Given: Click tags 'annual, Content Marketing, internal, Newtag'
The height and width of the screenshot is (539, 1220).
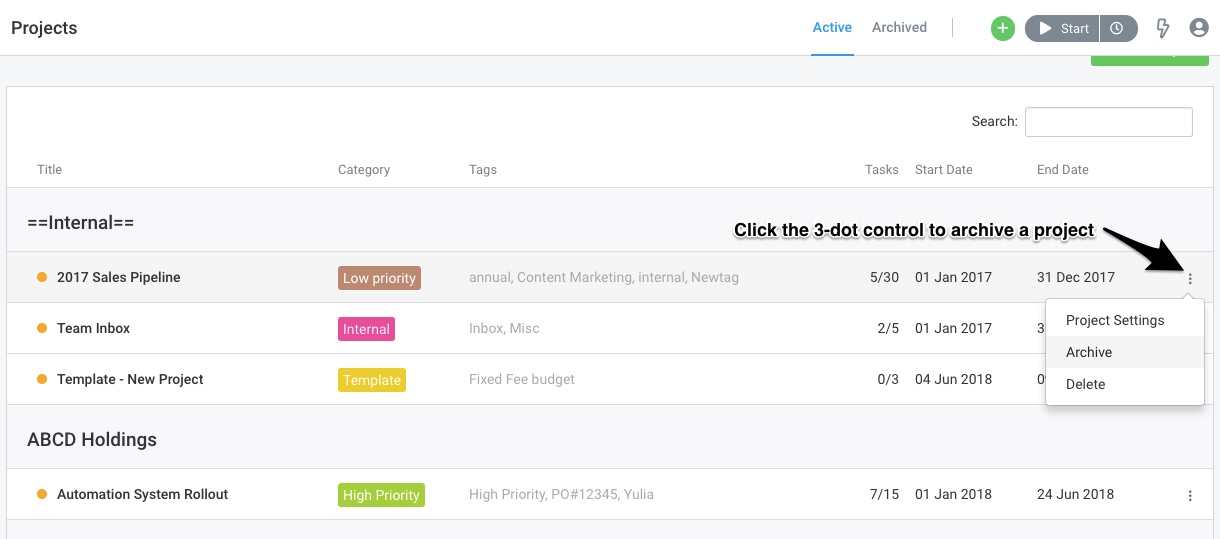Looking at the screenshot, I should (x=604, y=277).
